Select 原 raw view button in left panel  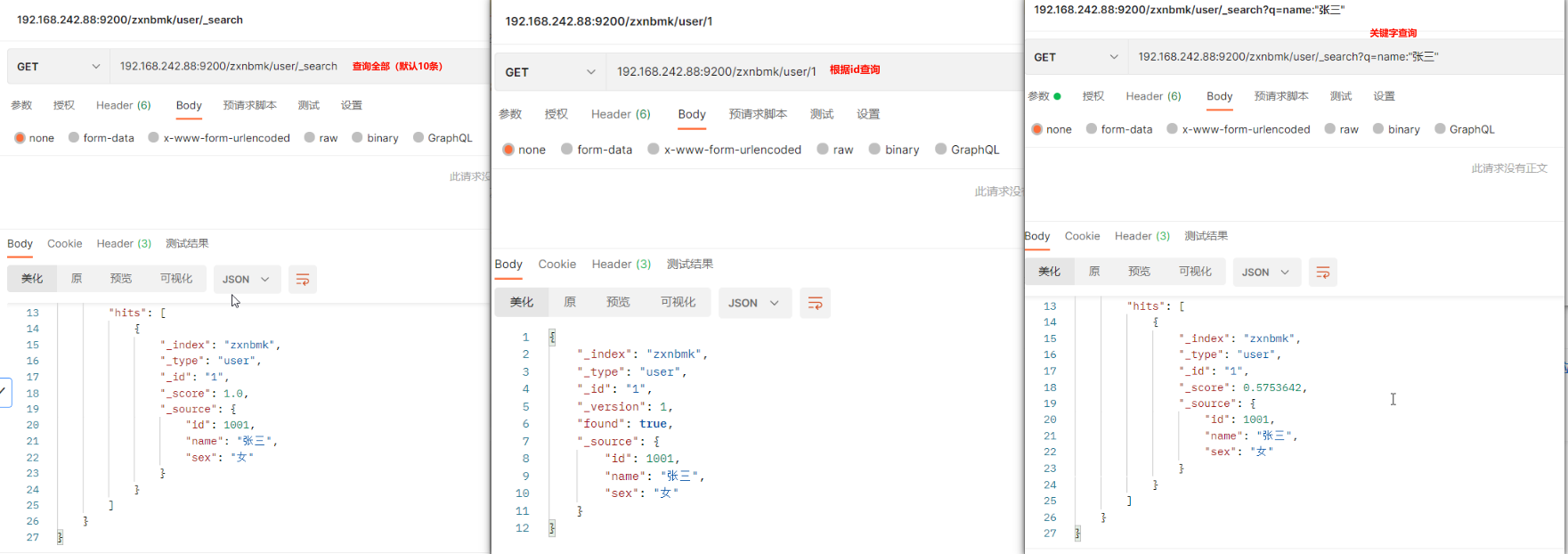pos(77,279)
